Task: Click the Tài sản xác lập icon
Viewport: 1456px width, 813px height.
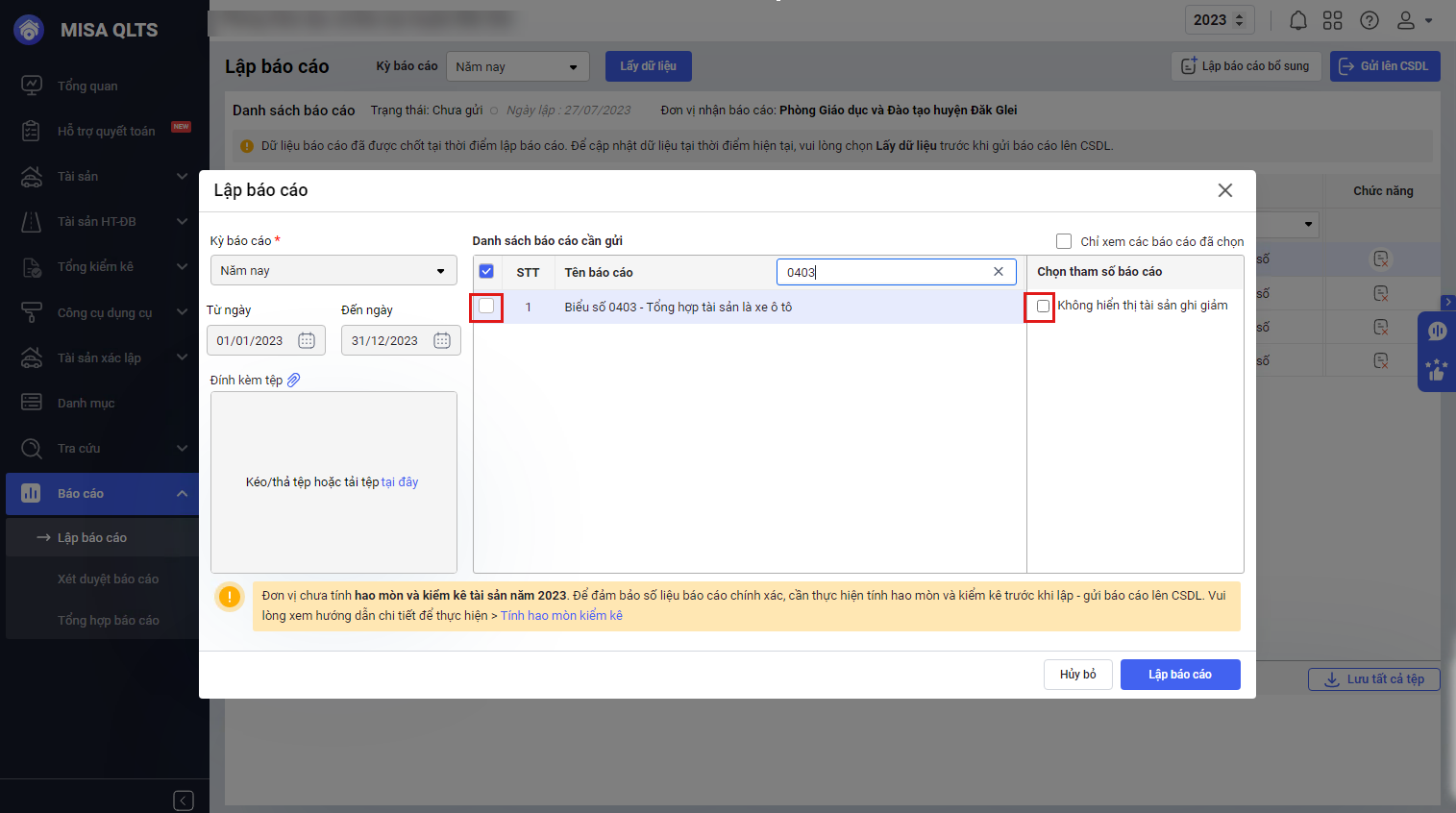Action: tap(32, 357)
